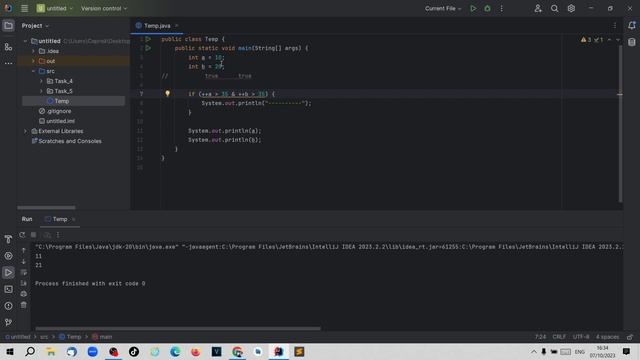640x360 pixels.
Task: Open the Current File run configuration dropdown
Action: 443,8
